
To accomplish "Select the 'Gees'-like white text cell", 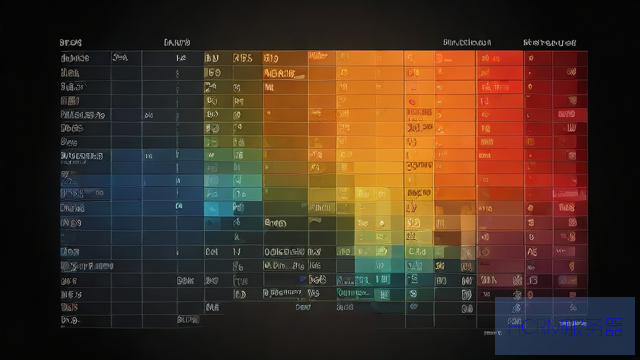I will [x=276, y=223].
